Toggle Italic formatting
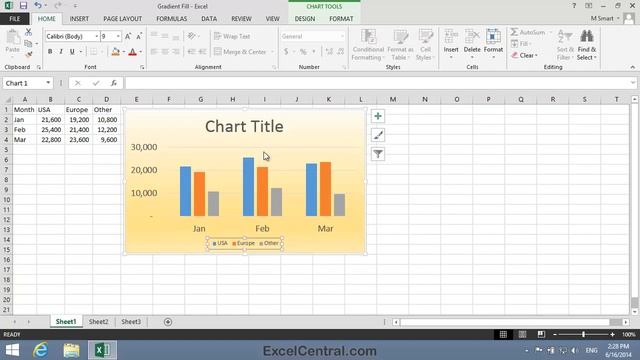This screenshot has width=640, height=360. click(x=61, y=52)
